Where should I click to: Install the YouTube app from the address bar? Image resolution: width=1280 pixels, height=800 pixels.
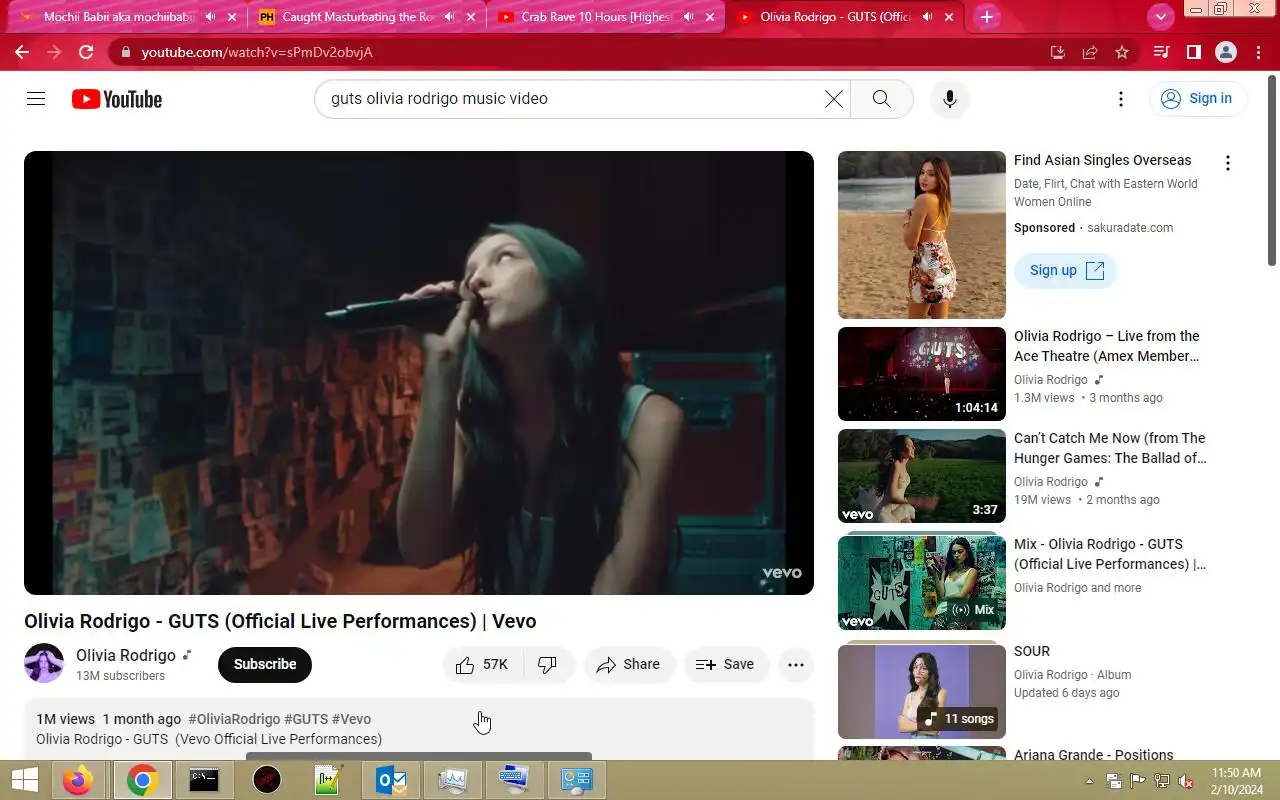pyautogui.click(x=1058, y=52)
